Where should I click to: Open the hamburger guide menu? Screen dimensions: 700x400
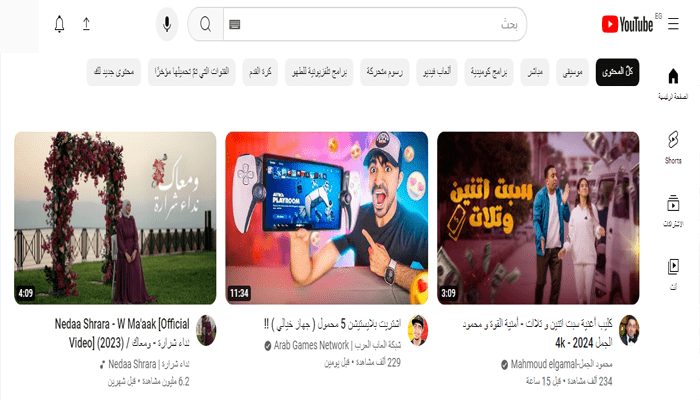pos(673,24)
